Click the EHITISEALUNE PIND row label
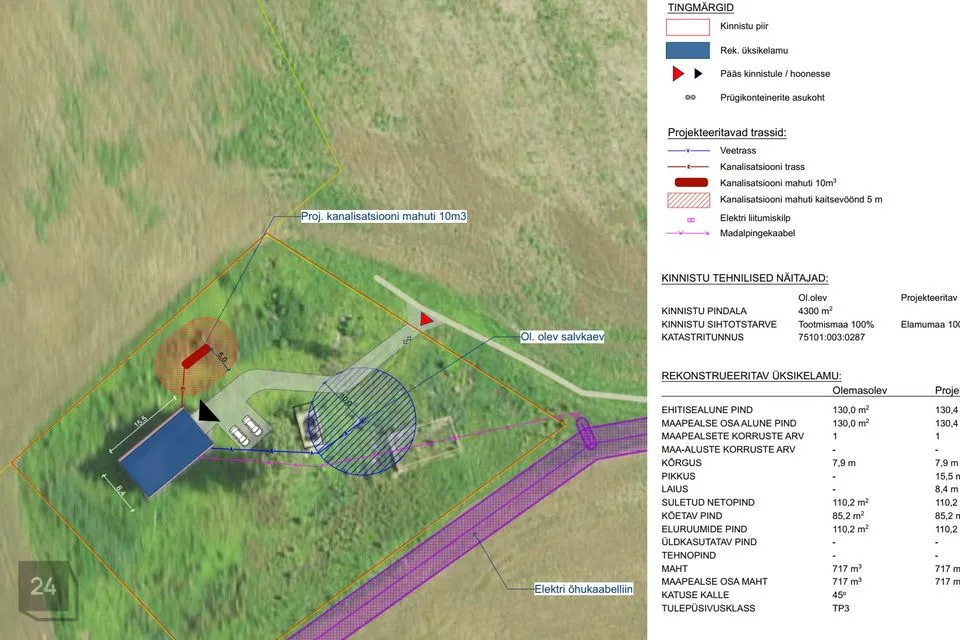 (x=707, y=410)
